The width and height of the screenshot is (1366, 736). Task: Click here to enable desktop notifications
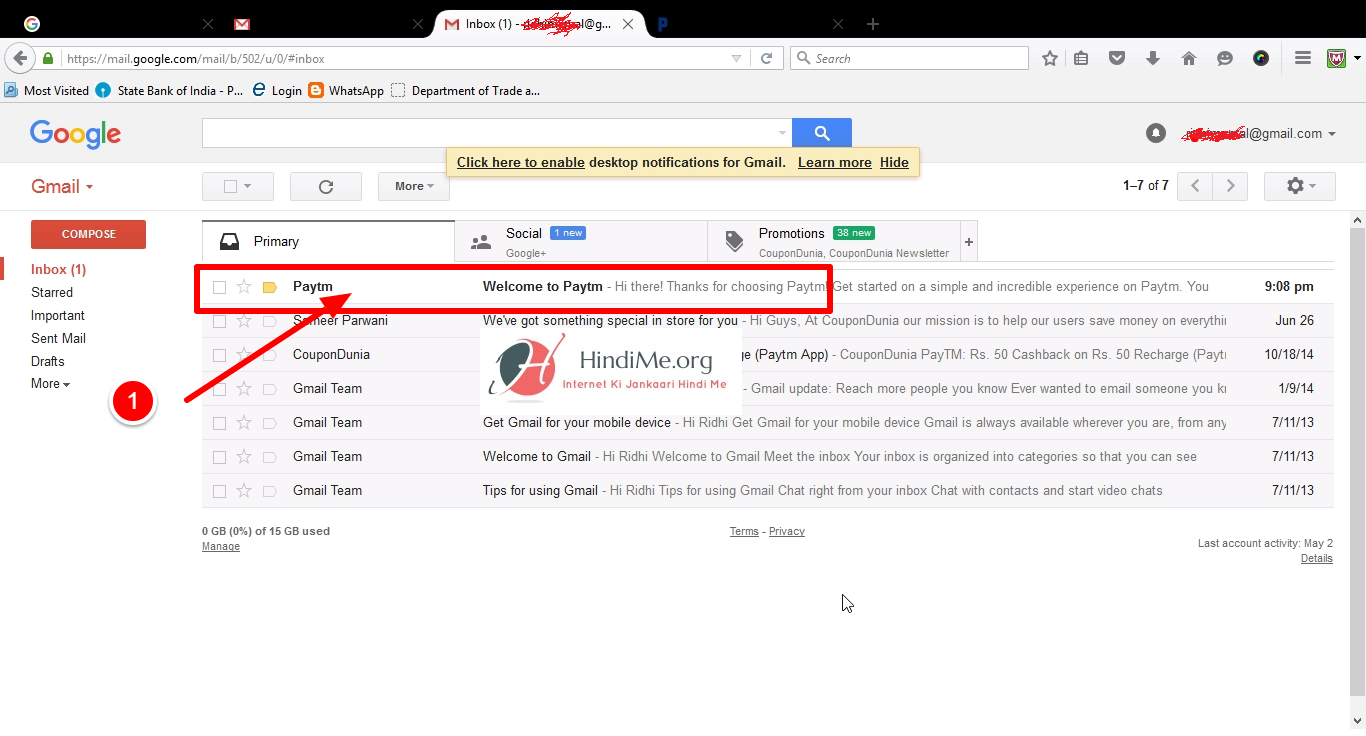click(x=521, y=162)
